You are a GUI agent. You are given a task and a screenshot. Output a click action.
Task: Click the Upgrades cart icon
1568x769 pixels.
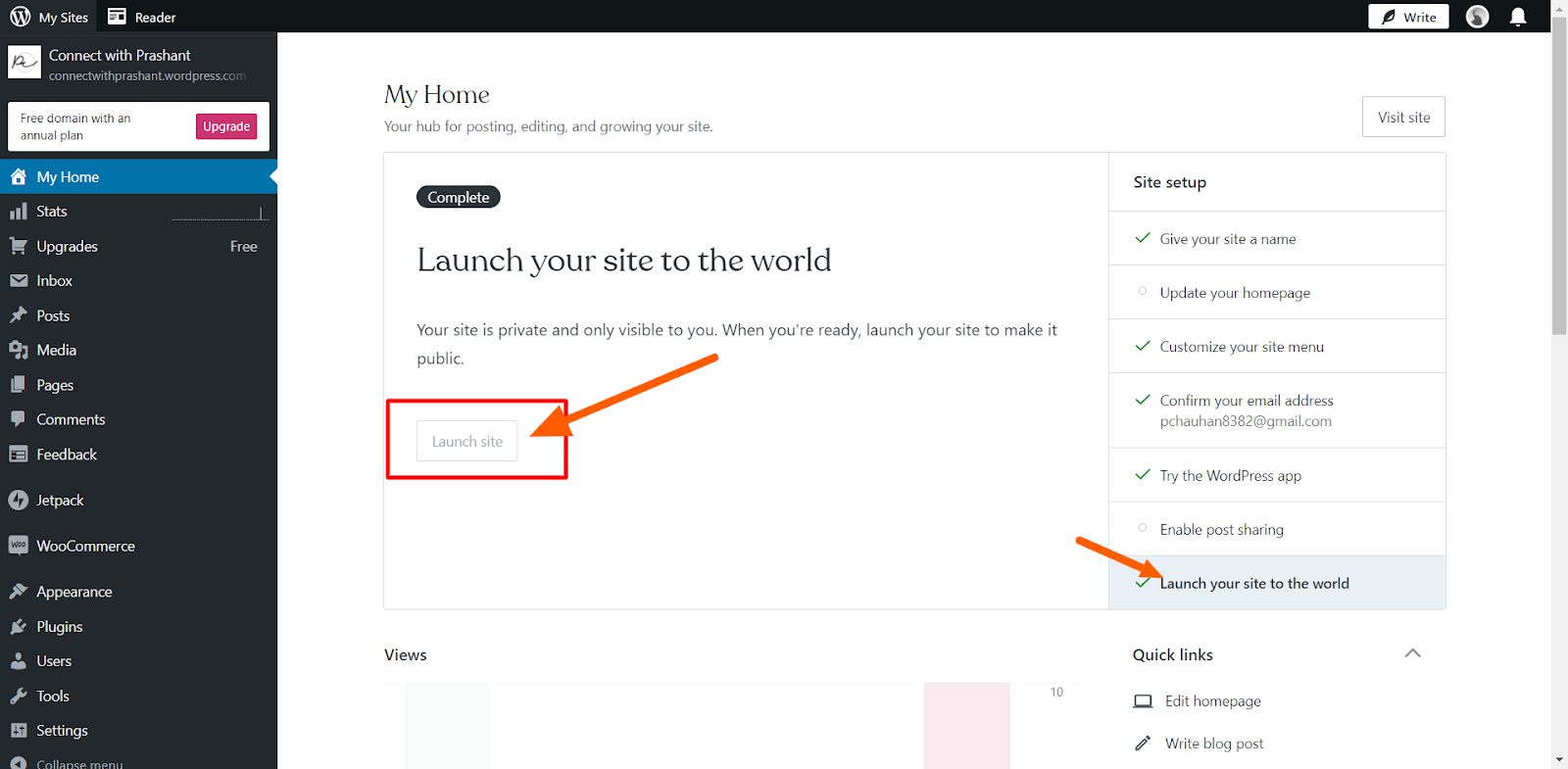click(x=18, y=246)
